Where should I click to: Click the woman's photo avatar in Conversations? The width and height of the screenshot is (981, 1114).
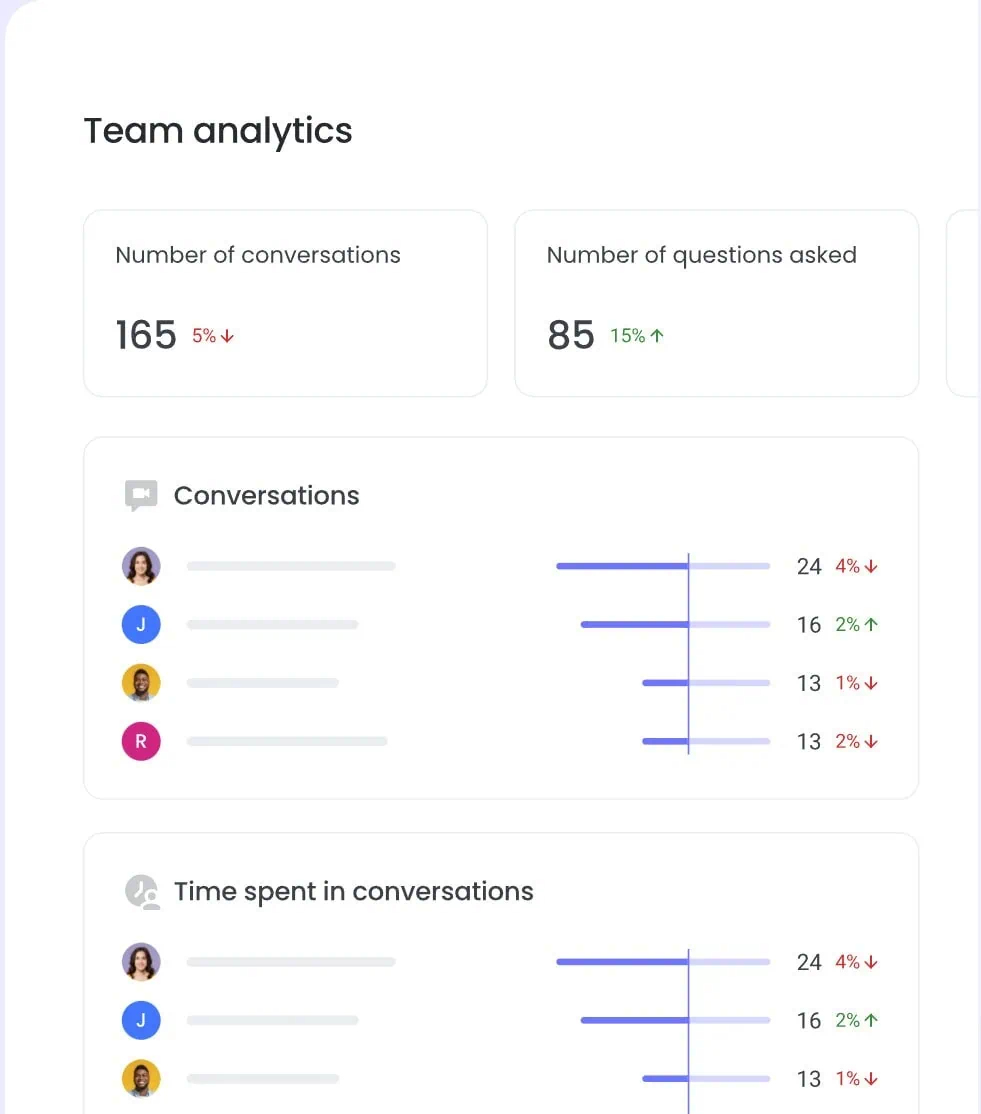[x=141, y=566]
